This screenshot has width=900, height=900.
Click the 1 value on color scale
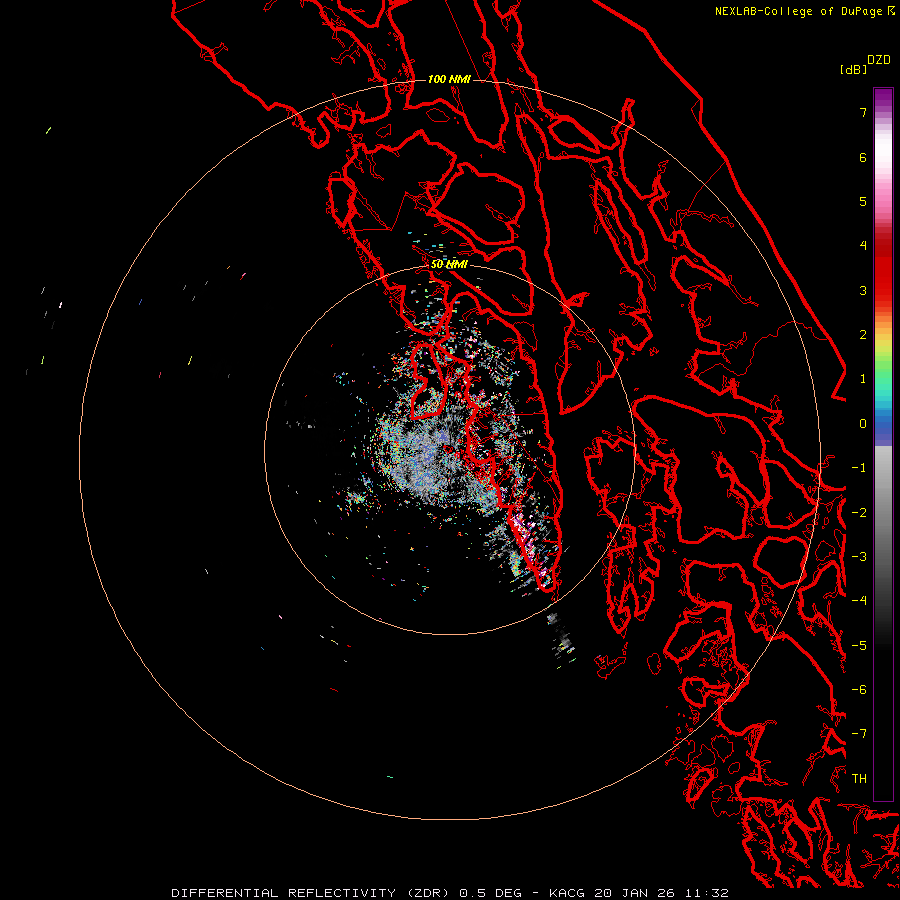coord(863,379)
